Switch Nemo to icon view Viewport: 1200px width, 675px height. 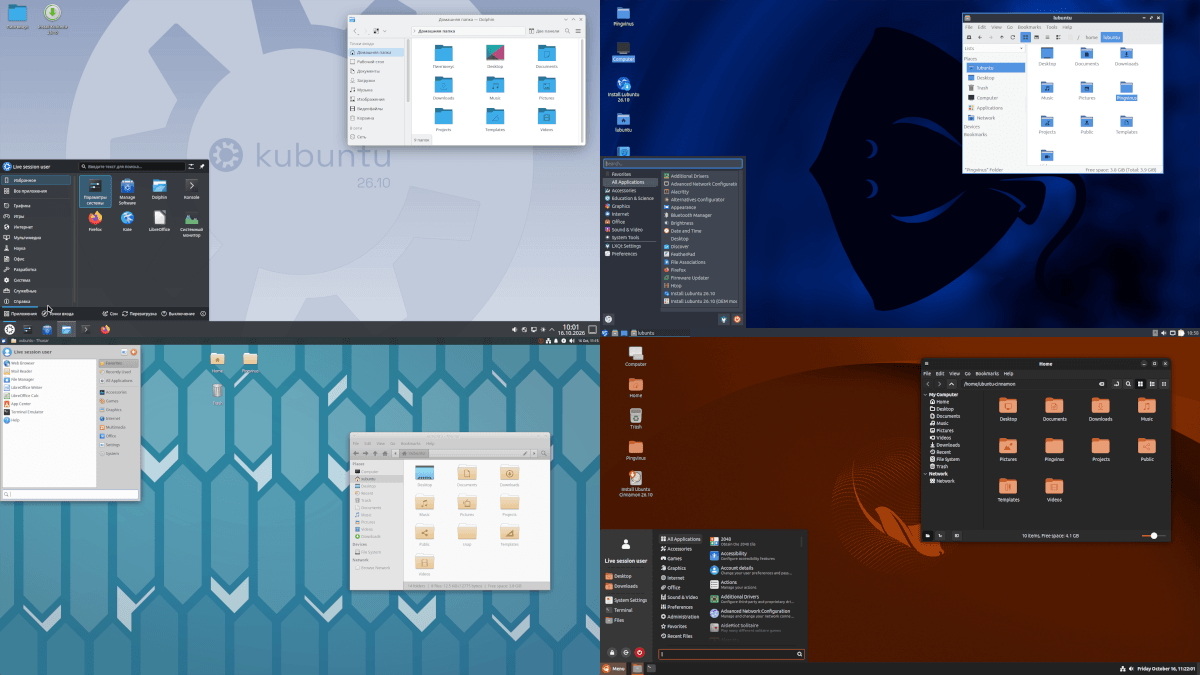[1140, 384]
